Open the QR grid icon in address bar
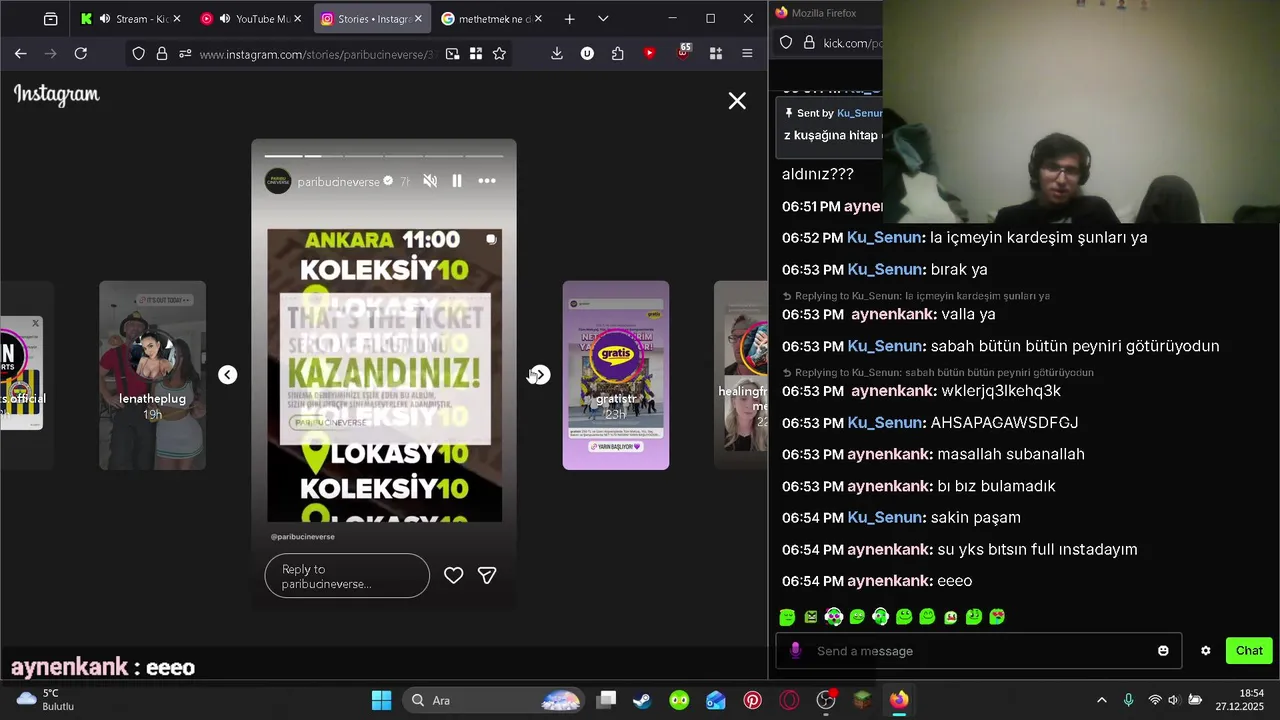1280x720 pixels. click(476, 54)
